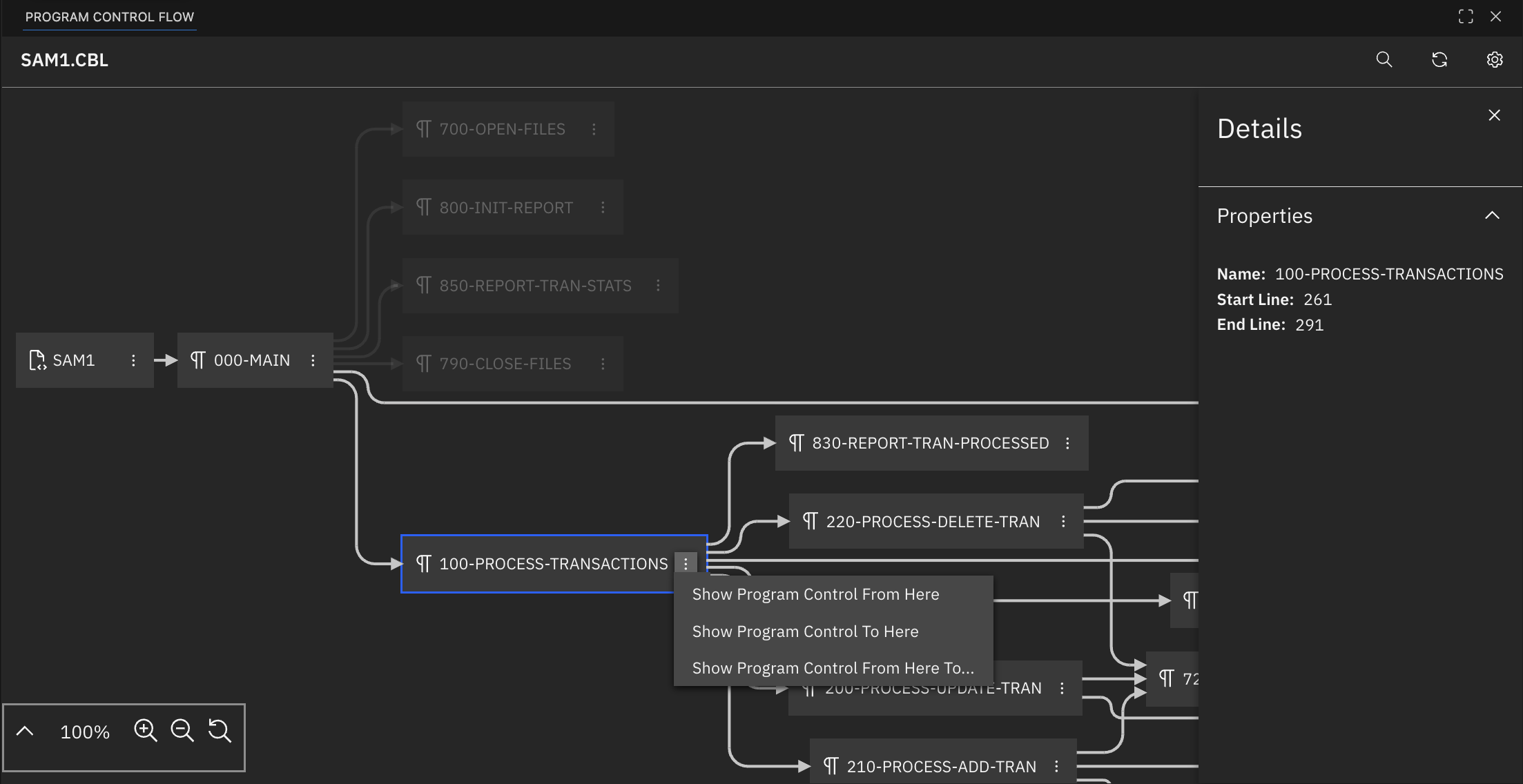Select the 700-OPEN-FILES node
The height and width of the screenshot is (784, 1523).
pyautogui.click(x=502, y=128)
